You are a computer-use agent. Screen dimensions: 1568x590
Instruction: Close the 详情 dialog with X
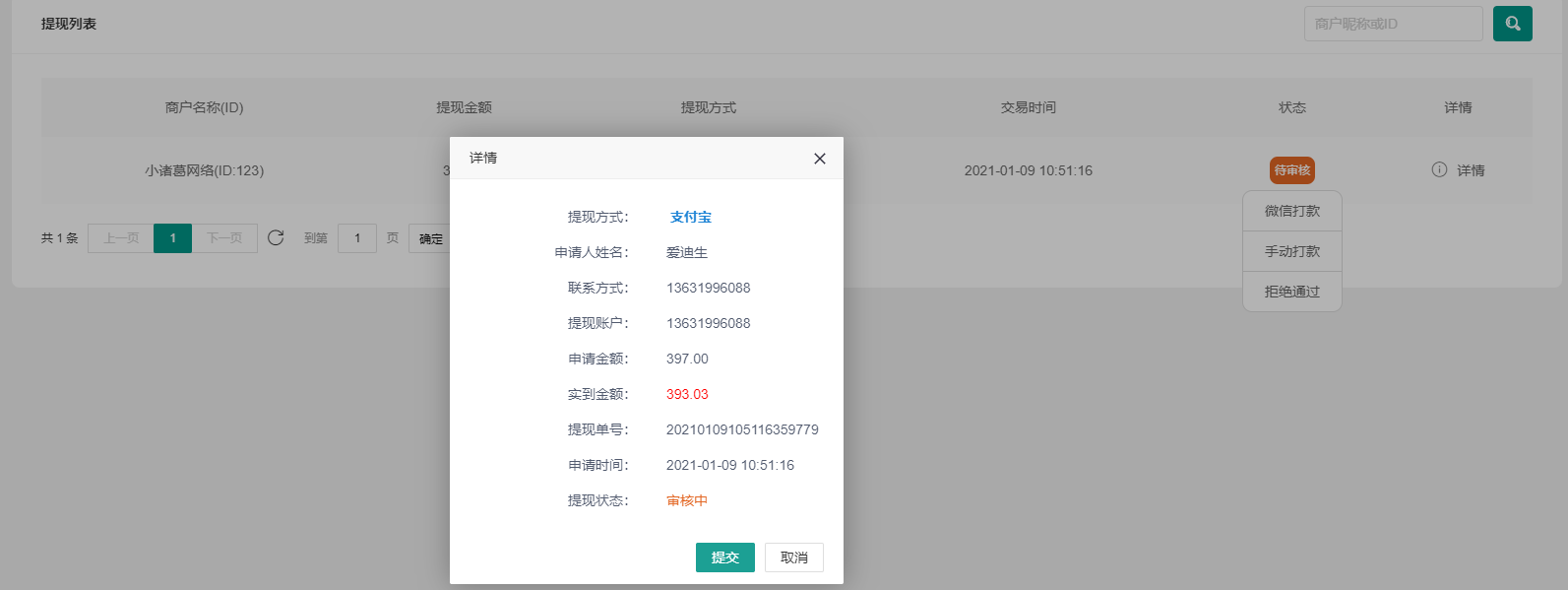(x=820, y=159)
